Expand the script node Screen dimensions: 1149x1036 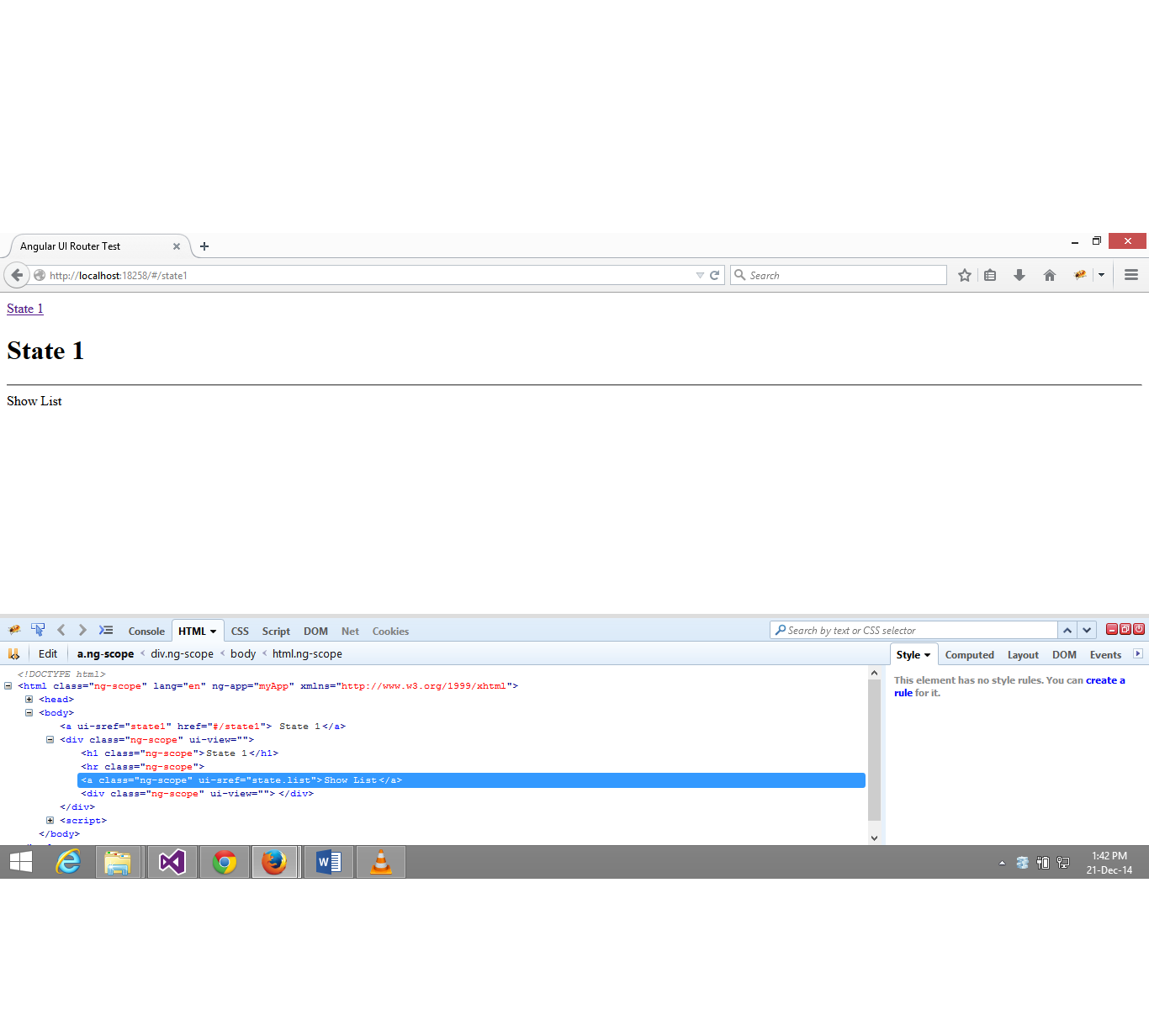[x=50, y=821]
